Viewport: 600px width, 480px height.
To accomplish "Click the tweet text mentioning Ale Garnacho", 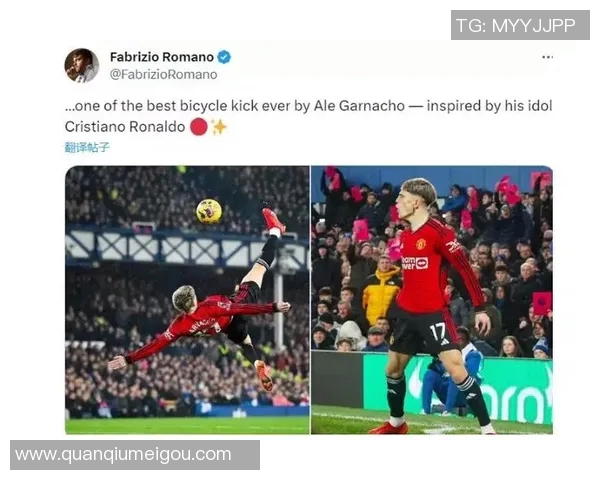I will pyautogui.click(x=308, y=116).
